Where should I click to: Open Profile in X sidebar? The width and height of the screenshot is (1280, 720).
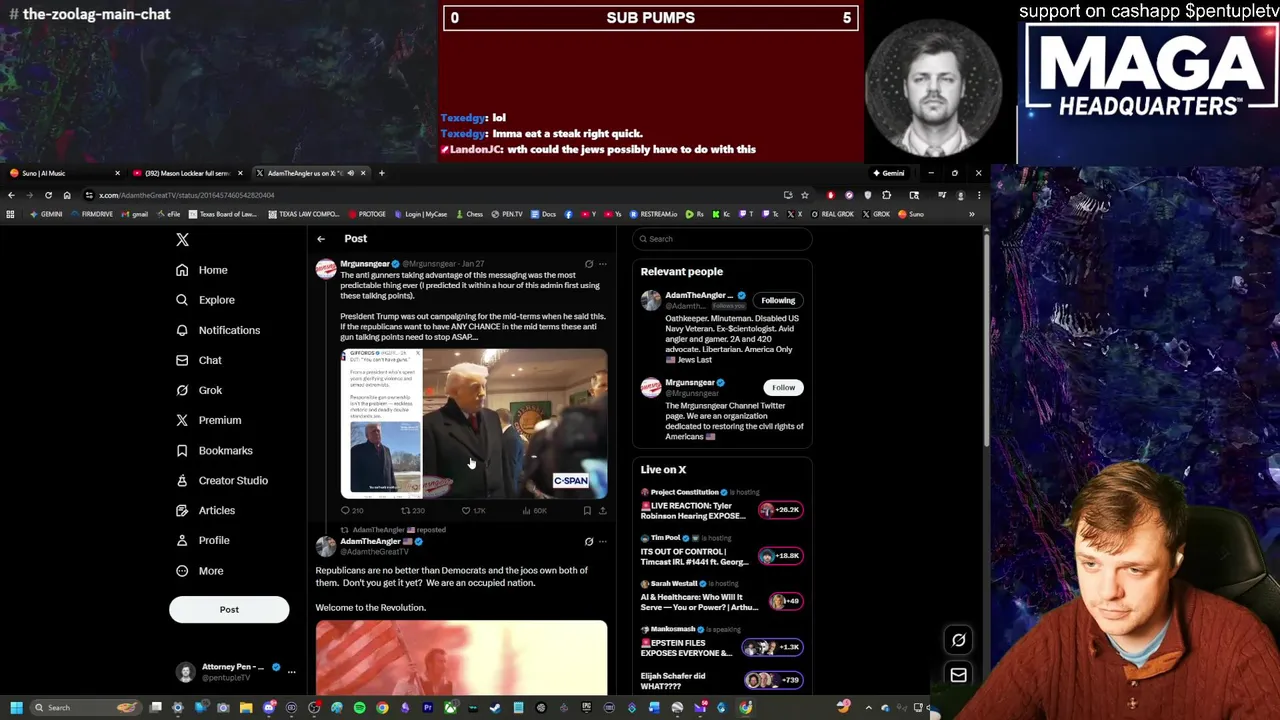coord(202,540)
